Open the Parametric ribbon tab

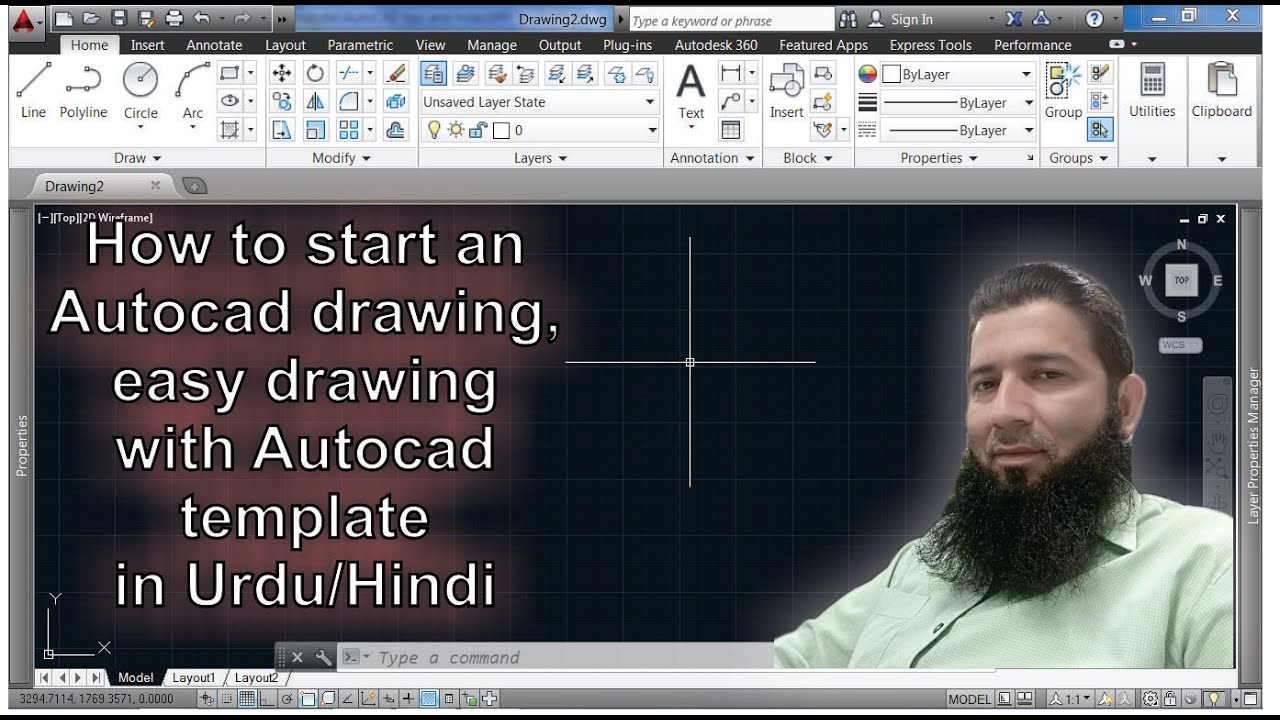click(360, 45)
